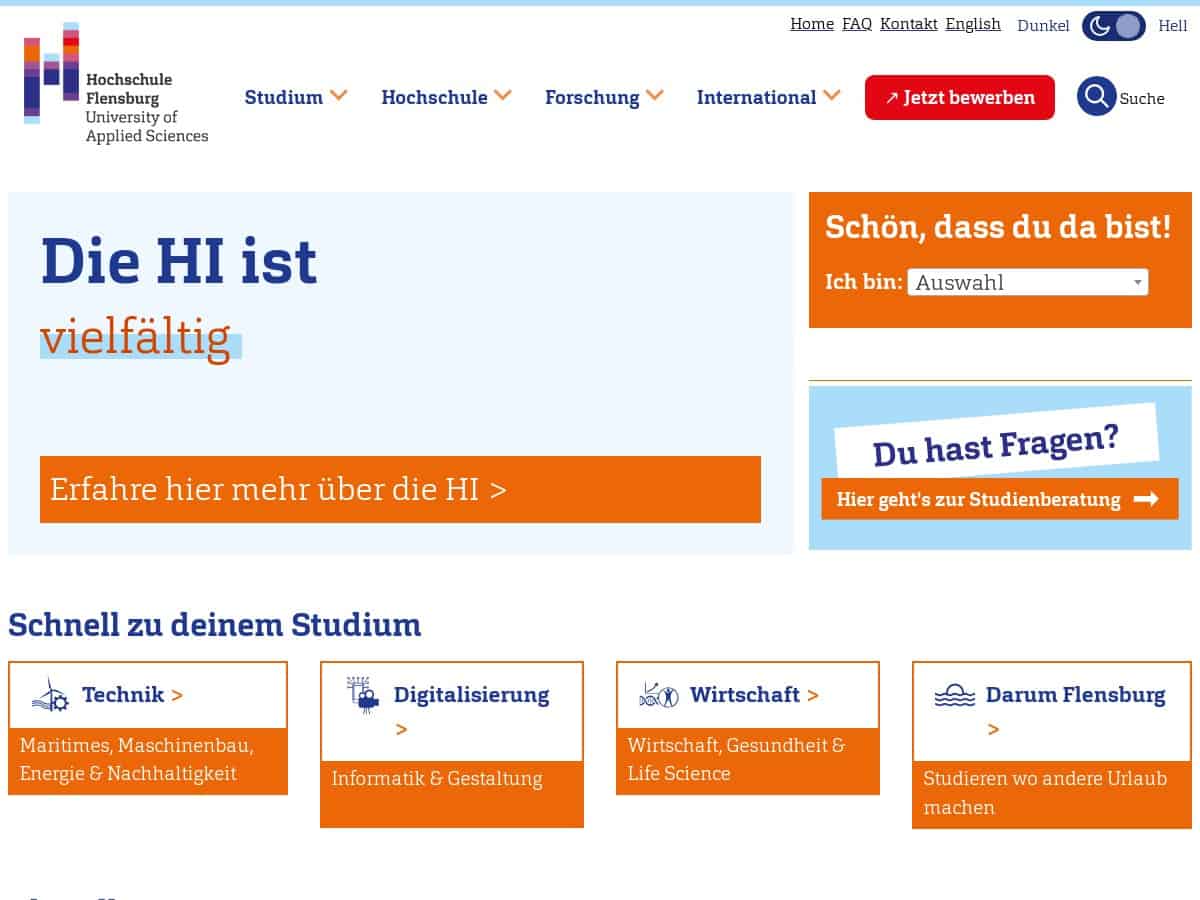1200x900 pixels.
Task: Click the DNA icon beside Wirtschaft
Action: point(659,695)
